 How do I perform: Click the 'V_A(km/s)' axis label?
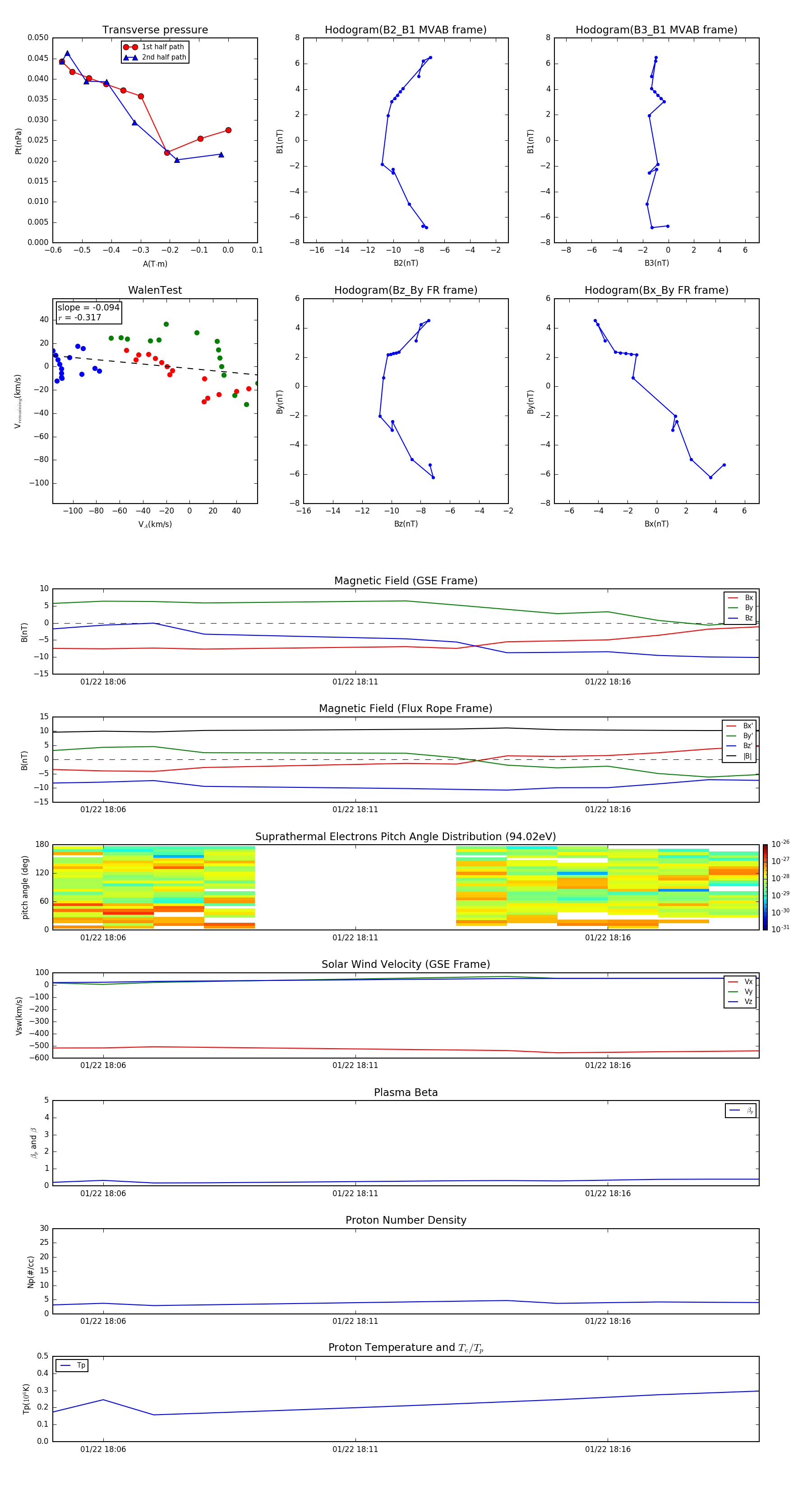pyautogui.click(x=155, y=524)
